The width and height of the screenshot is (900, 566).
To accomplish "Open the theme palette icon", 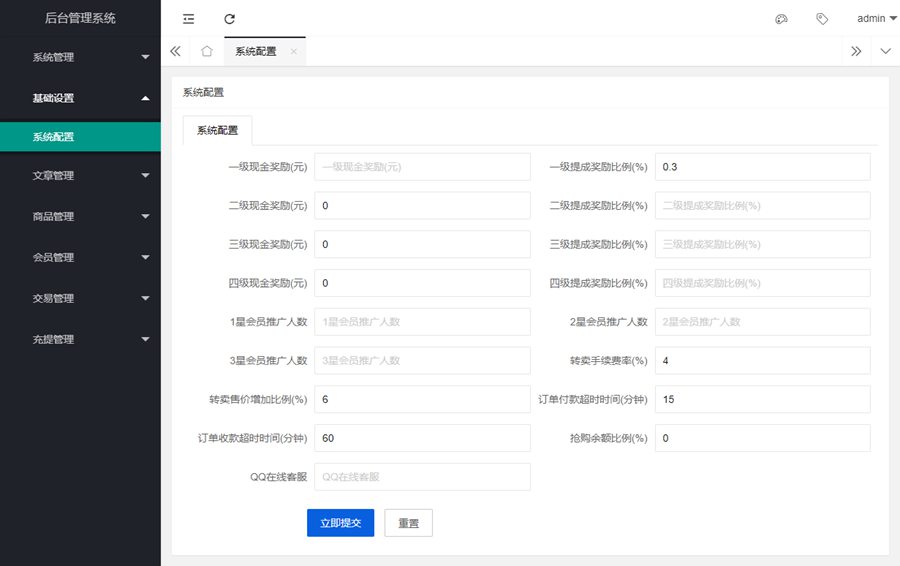I will coord(782,19).
